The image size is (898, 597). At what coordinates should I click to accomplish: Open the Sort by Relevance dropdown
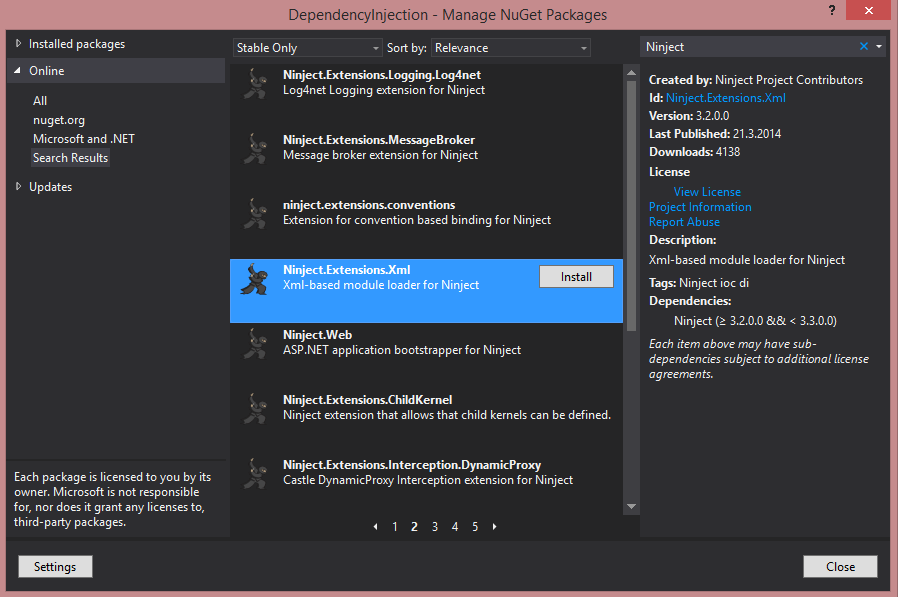(511, 48)
